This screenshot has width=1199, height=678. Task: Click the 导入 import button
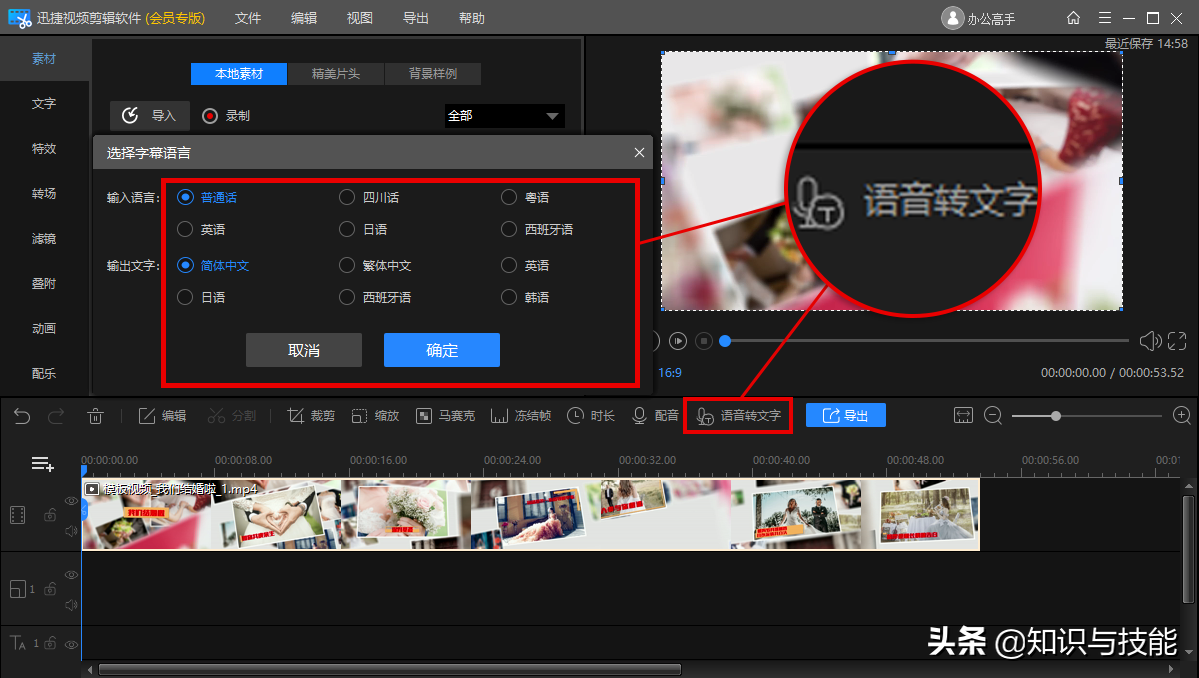[149, 115]
